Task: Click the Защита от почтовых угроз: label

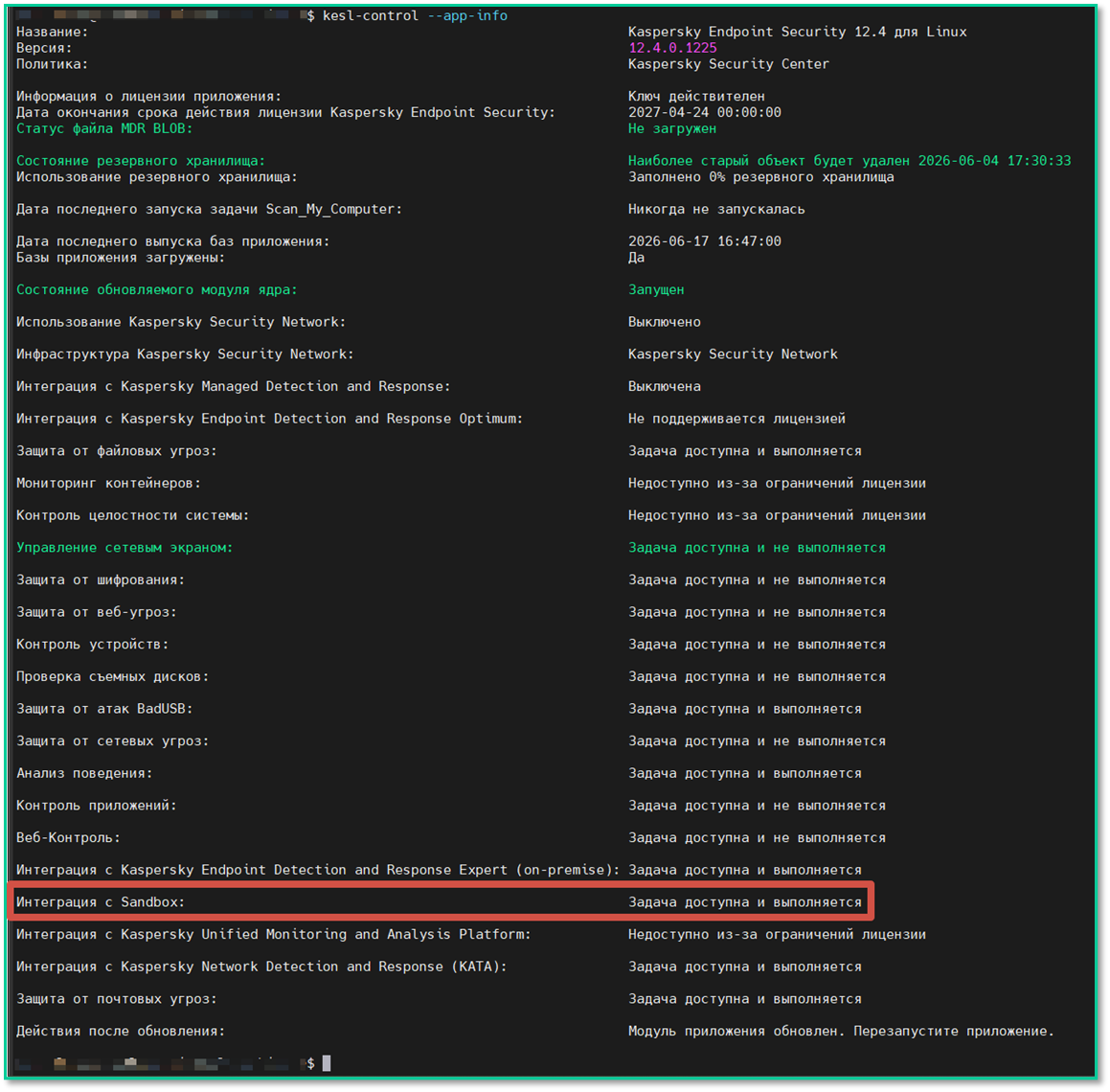Action: tap(117, 998)
